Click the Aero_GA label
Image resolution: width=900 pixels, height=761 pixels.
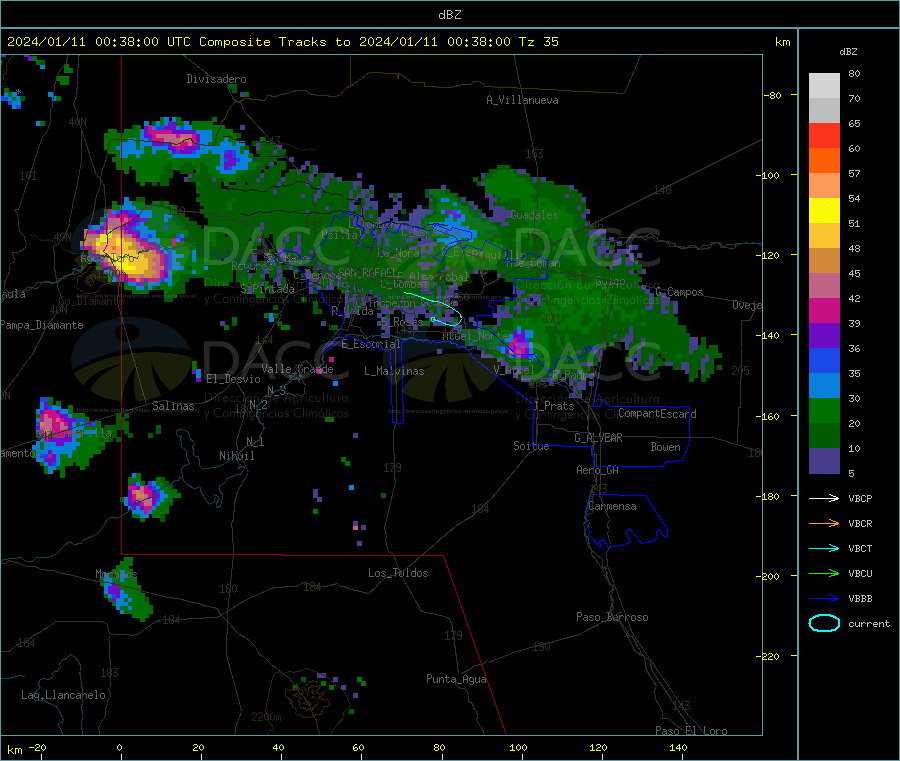(x=597, y=470)
